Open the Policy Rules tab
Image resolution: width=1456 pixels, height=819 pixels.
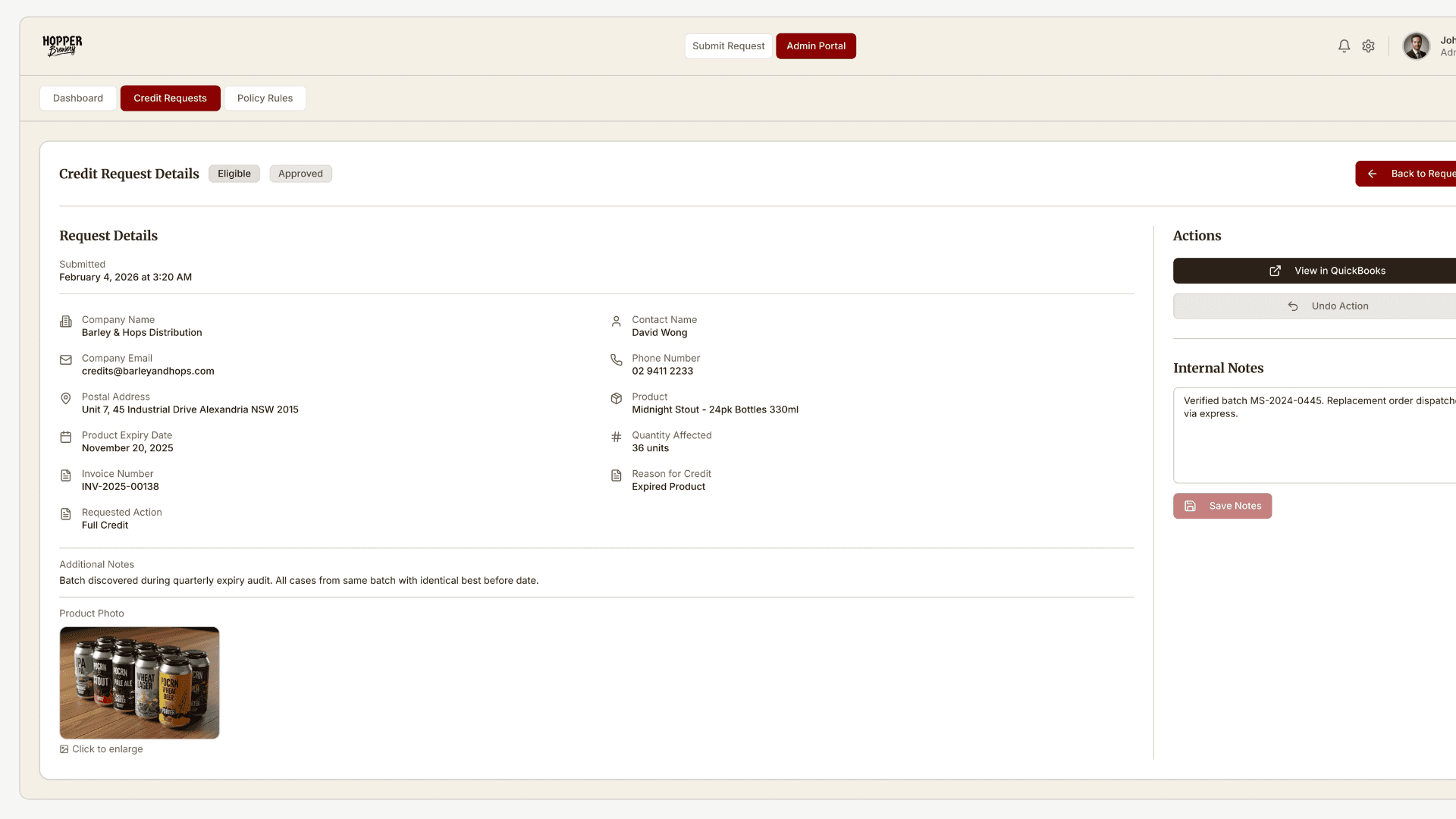(x=265, y=99)
